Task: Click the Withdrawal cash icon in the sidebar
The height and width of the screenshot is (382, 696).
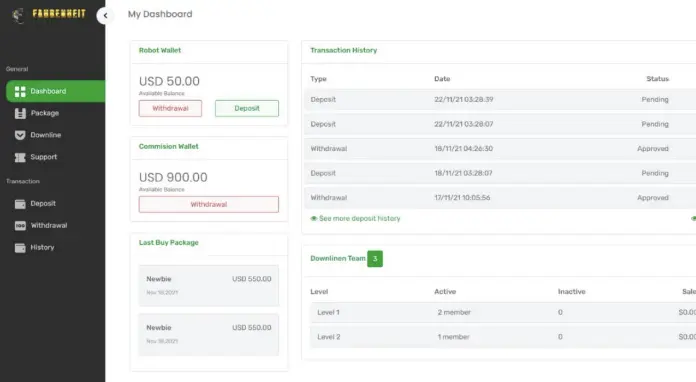Action: click(20, 226)
